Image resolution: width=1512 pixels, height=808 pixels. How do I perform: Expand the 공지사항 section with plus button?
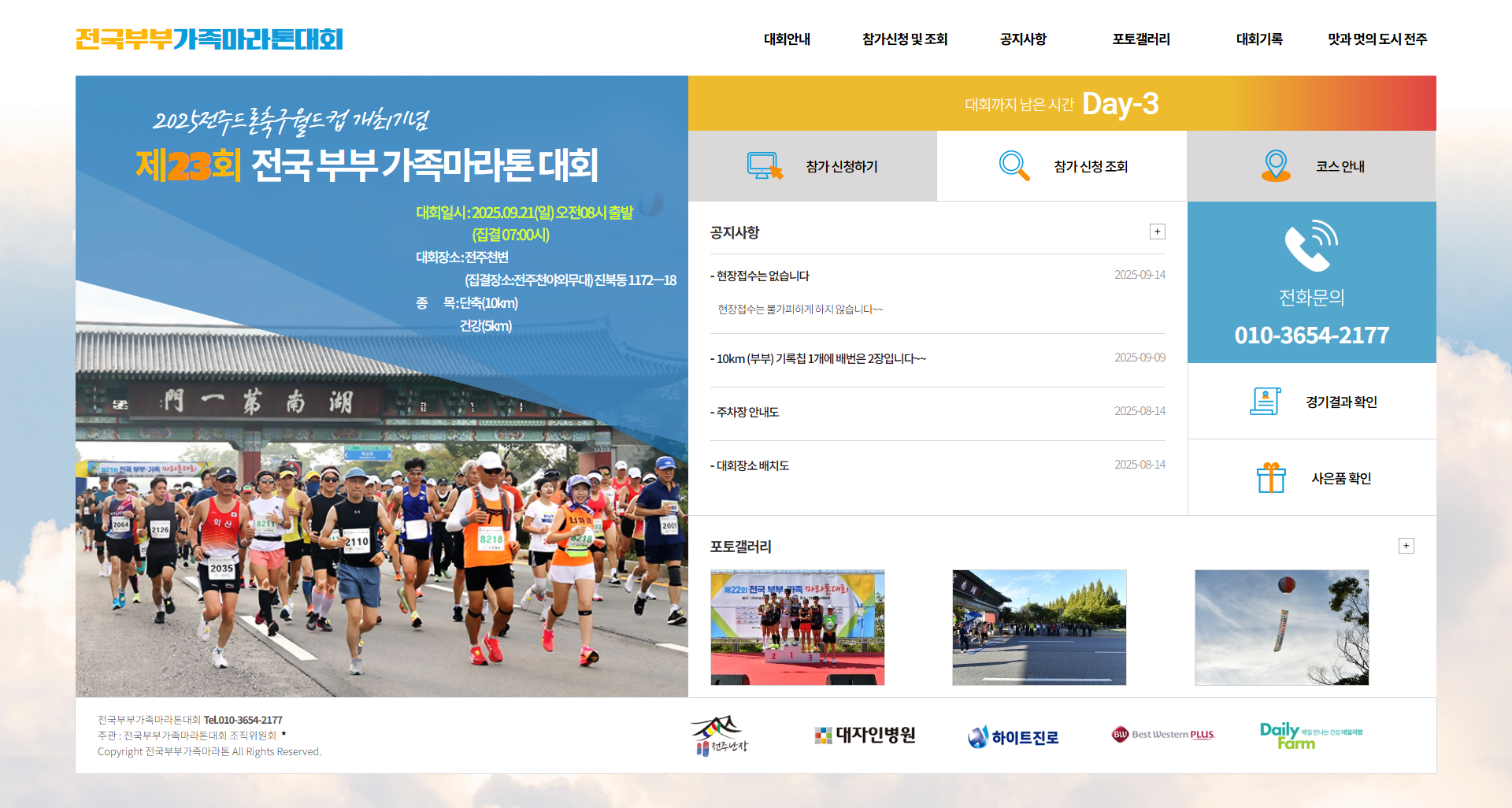pos(1157,232)
